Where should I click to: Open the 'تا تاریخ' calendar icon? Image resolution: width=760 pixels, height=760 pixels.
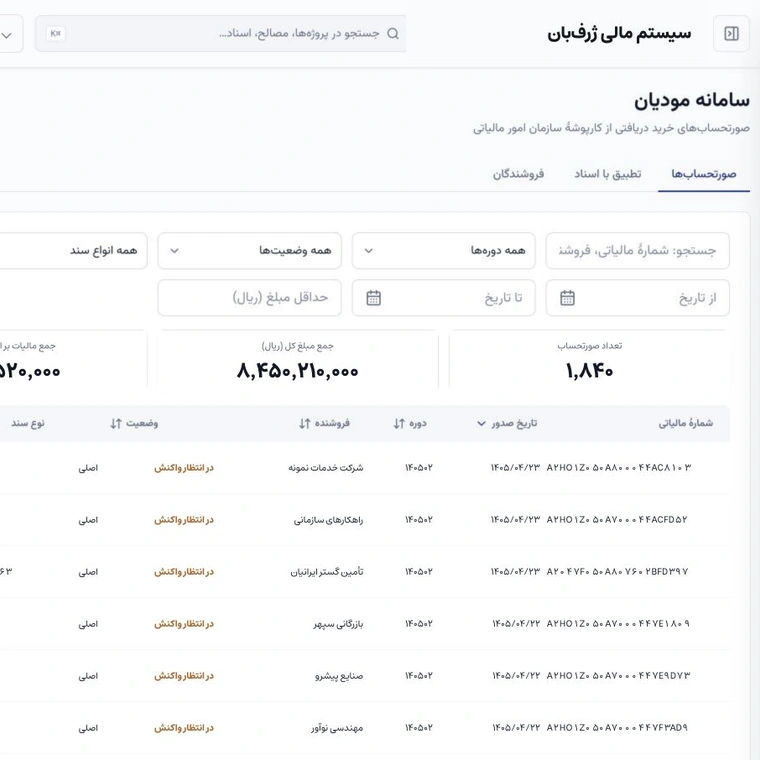(373, 298)
